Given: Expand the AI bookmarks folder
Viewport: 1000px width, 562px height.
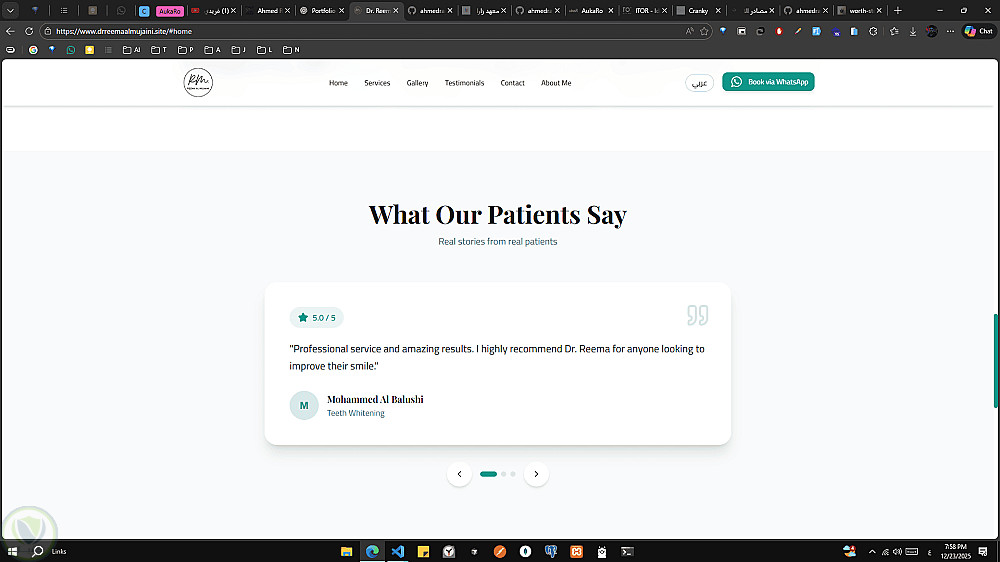Looking at the screenshot, I should tap(131, 50).
